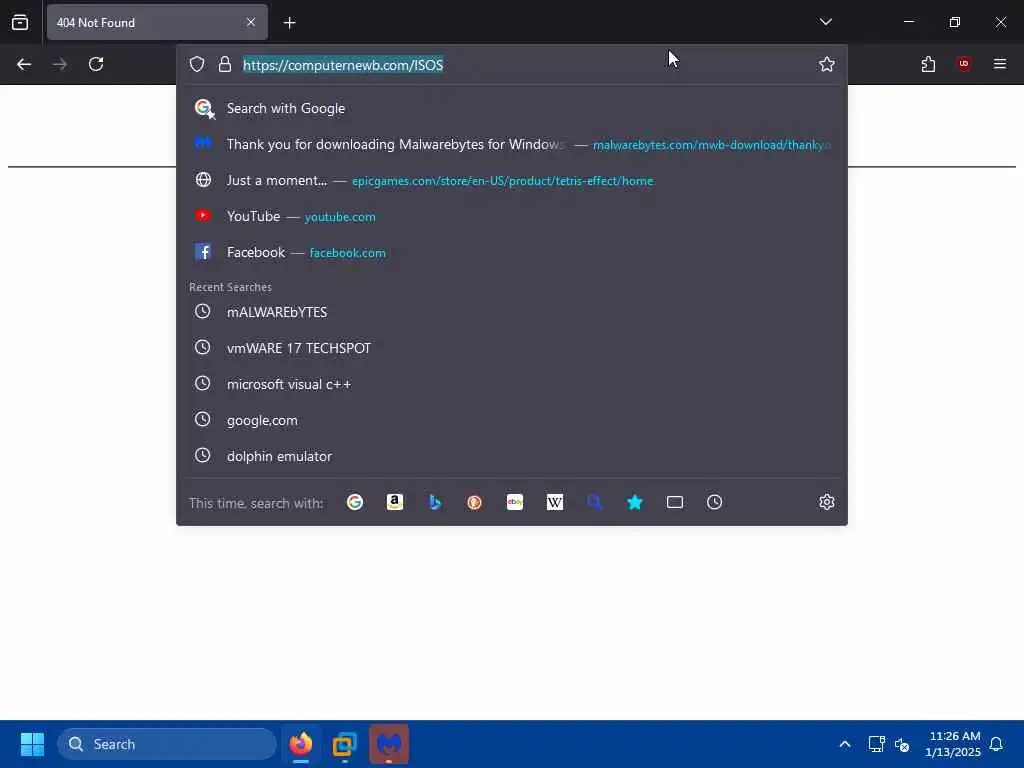1024x768 pixels.
Task: Open Firefox from the taskbar
Action: click(x=301, y=744)
